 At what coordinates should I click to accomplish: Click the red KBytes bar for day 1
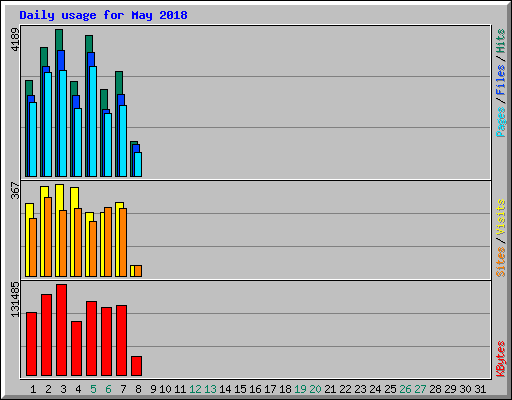tap(31, 344)
